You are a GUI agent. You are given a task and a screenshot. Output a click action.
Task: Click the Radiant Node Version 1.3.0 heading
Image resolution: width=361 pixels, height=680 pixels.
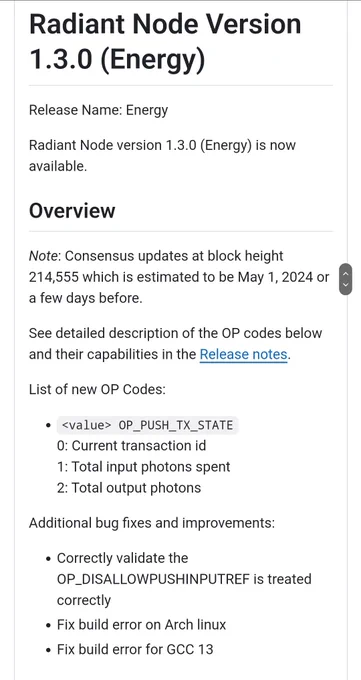pos(165,42)
